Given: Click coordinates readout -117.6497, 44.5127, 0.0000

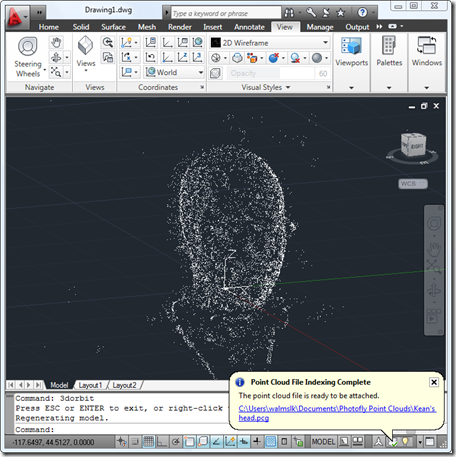Looking at the screenshot, I should coord(53,442).
